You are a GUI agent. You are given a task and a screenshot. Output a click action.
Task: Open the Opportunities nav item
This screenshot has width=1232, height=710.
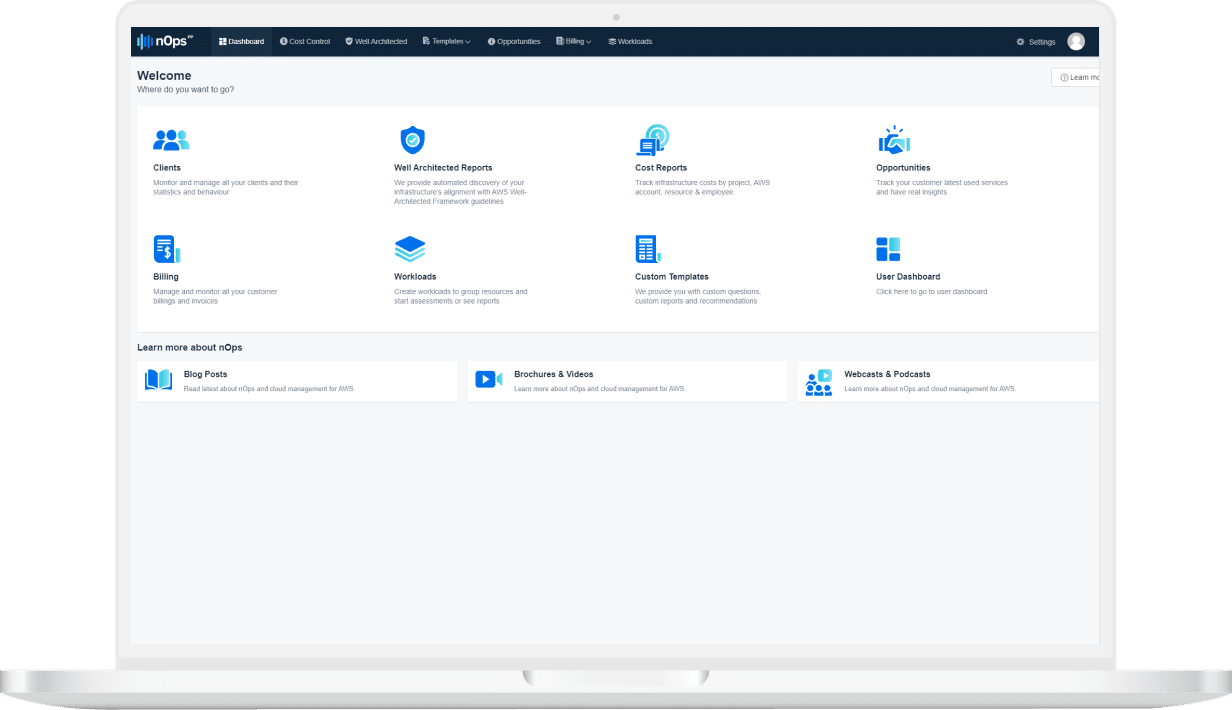click(x=514, y=42)
